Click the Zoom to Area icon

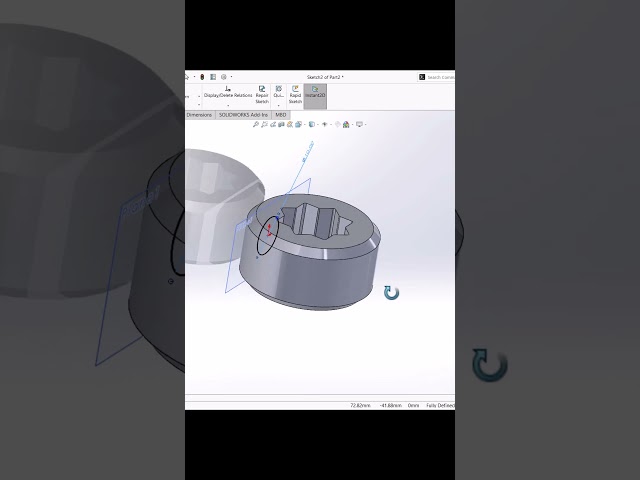pyautogui.click(x=264, y=124)
